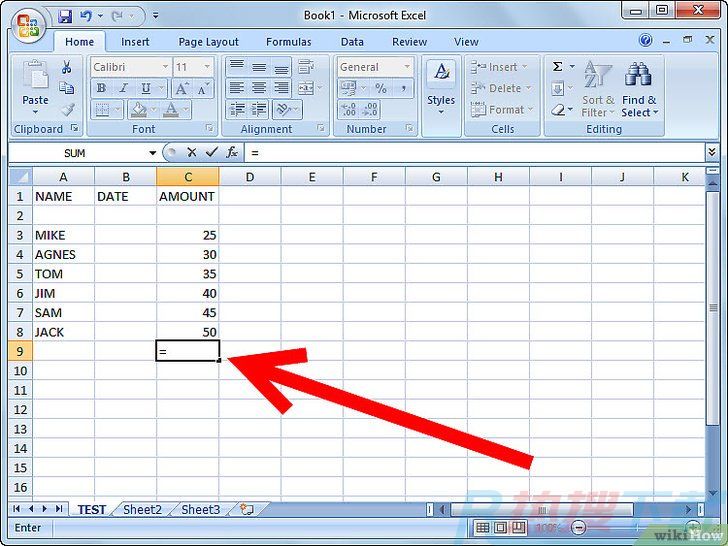The width and height of the screenshot is (728, 546).
Task: Switch to the Review tab
Action: (410, 42)
